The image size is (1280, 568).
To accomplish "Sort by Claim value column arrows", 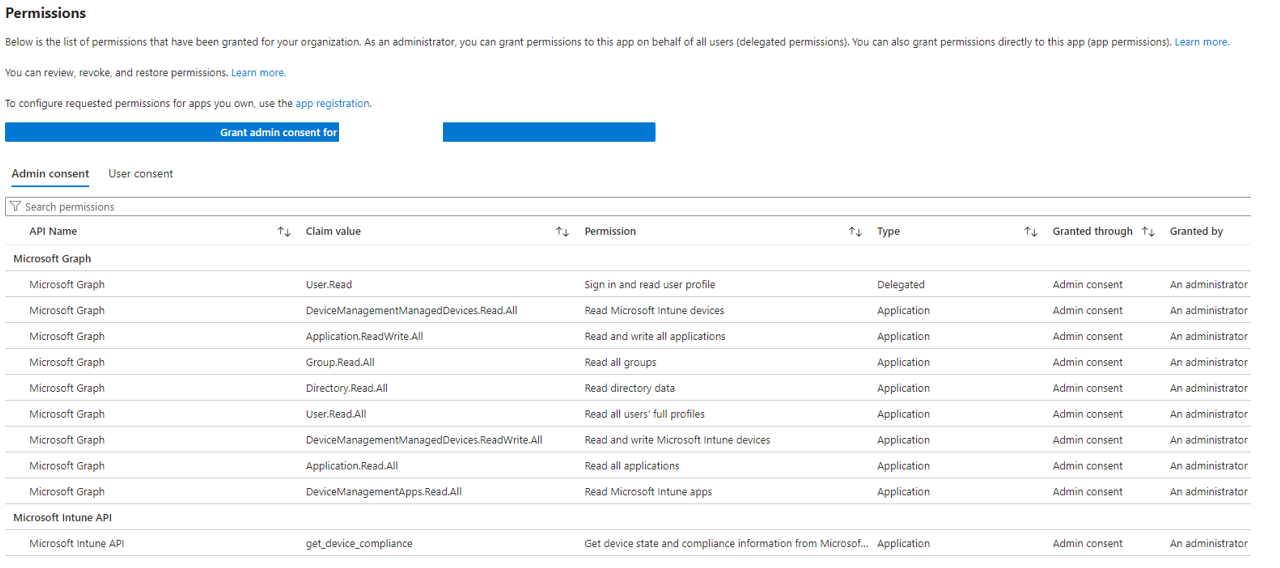I will coord(562,232).
